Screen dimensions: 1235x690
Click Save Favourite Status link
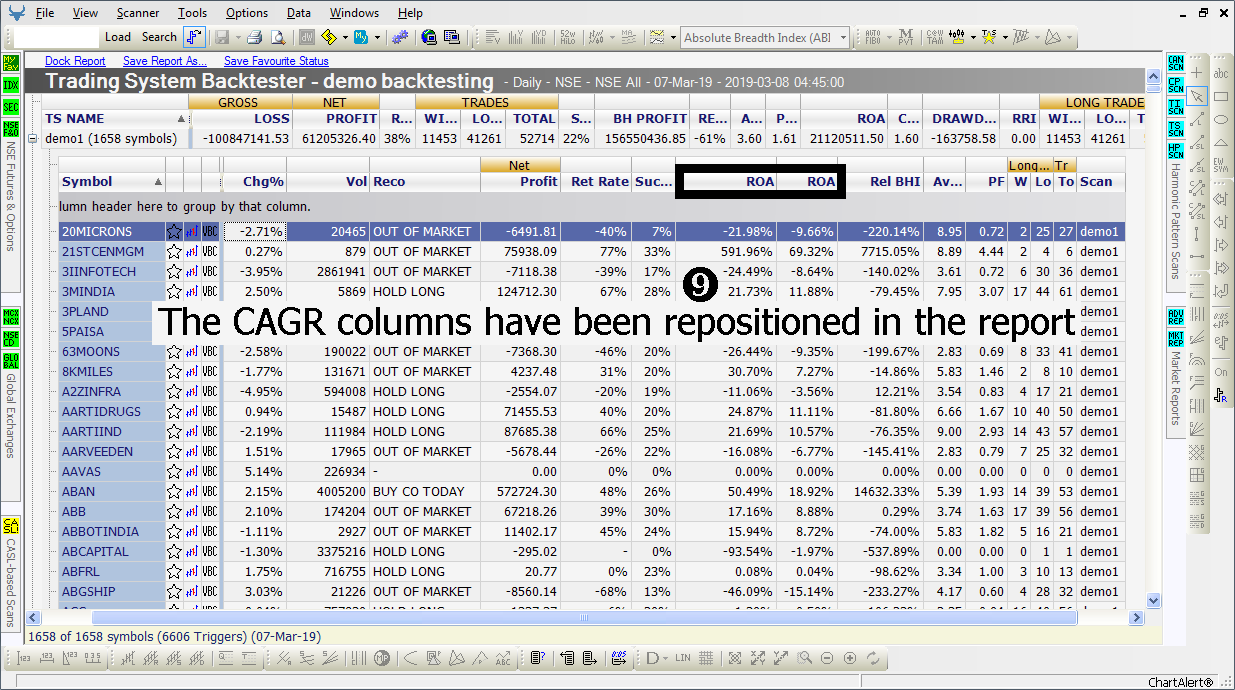point(276,61)
